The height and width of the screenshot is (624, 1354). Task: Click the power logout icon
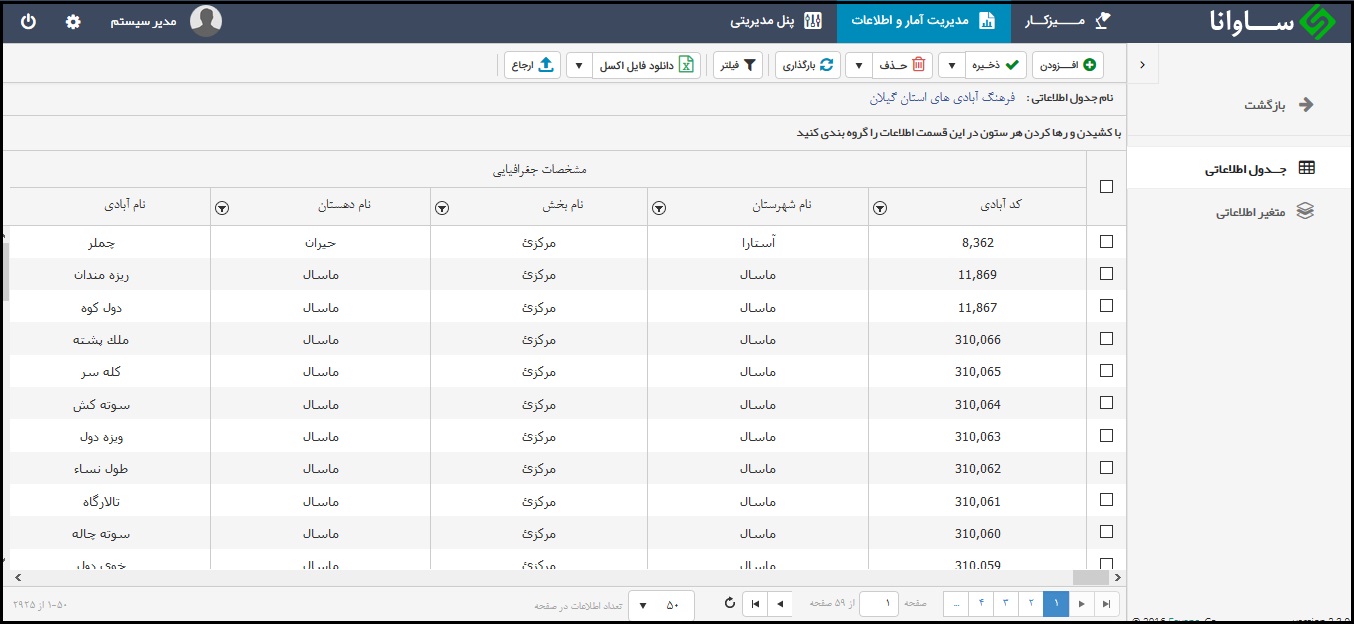pyautogui.click(x=28, y=21)
